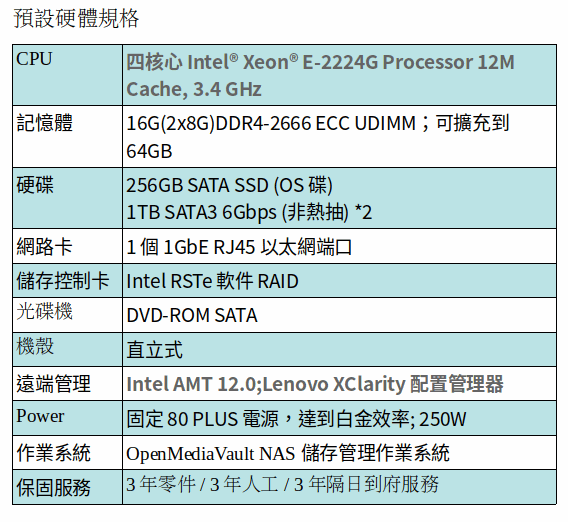Click the DVD-ROM SATA cell
The image size is (568, 522).
point(339,315)
